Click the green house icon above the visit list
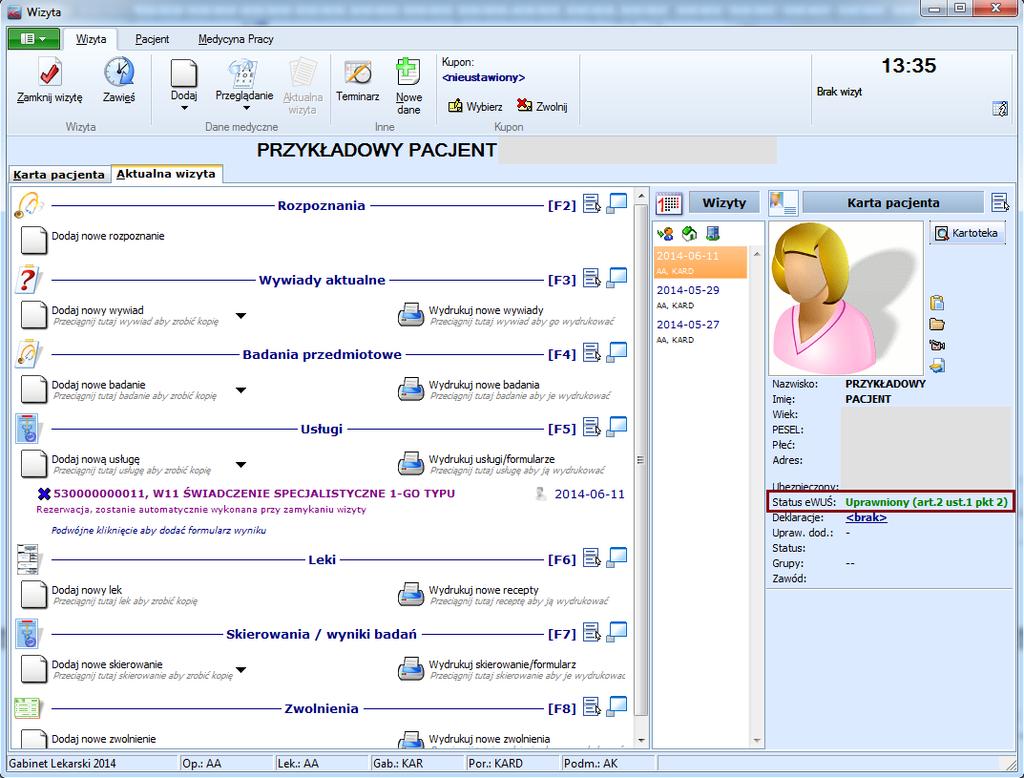Image resolution: width=1024 pixels, height=778 pixels. click(689, 233)
